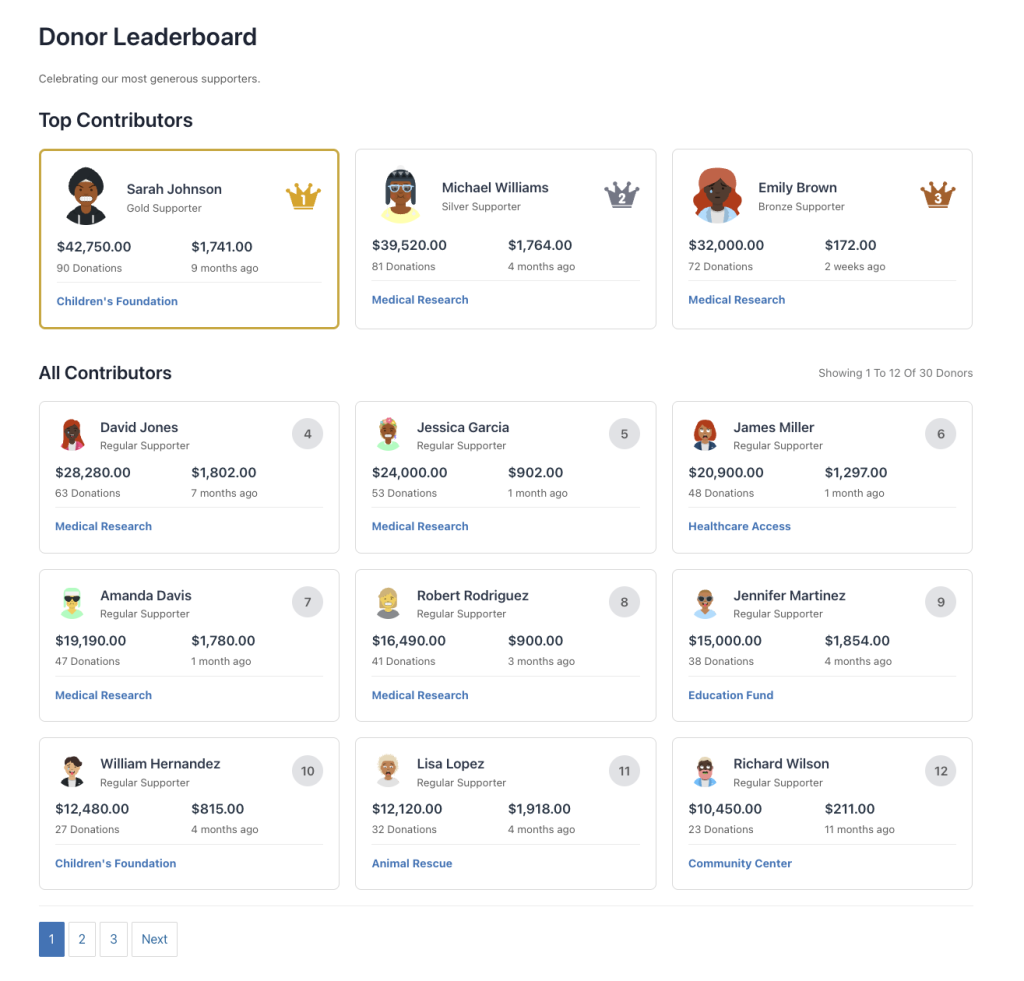
Task: Open Community Center from Richard Wilson's card
Action: click(x=740, y=863)
